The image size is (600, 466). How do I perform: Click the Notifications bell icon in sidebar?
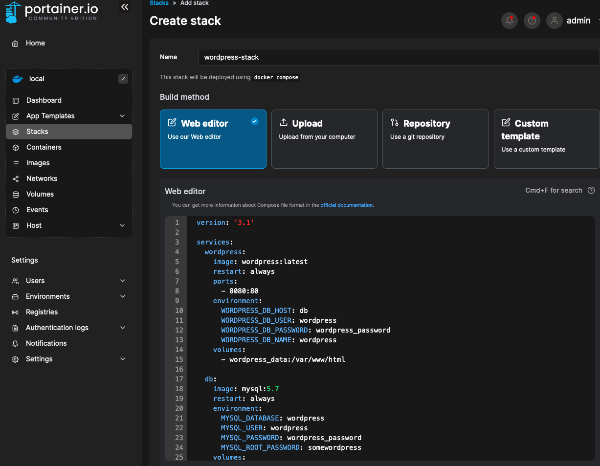click(x=15, y=344)
